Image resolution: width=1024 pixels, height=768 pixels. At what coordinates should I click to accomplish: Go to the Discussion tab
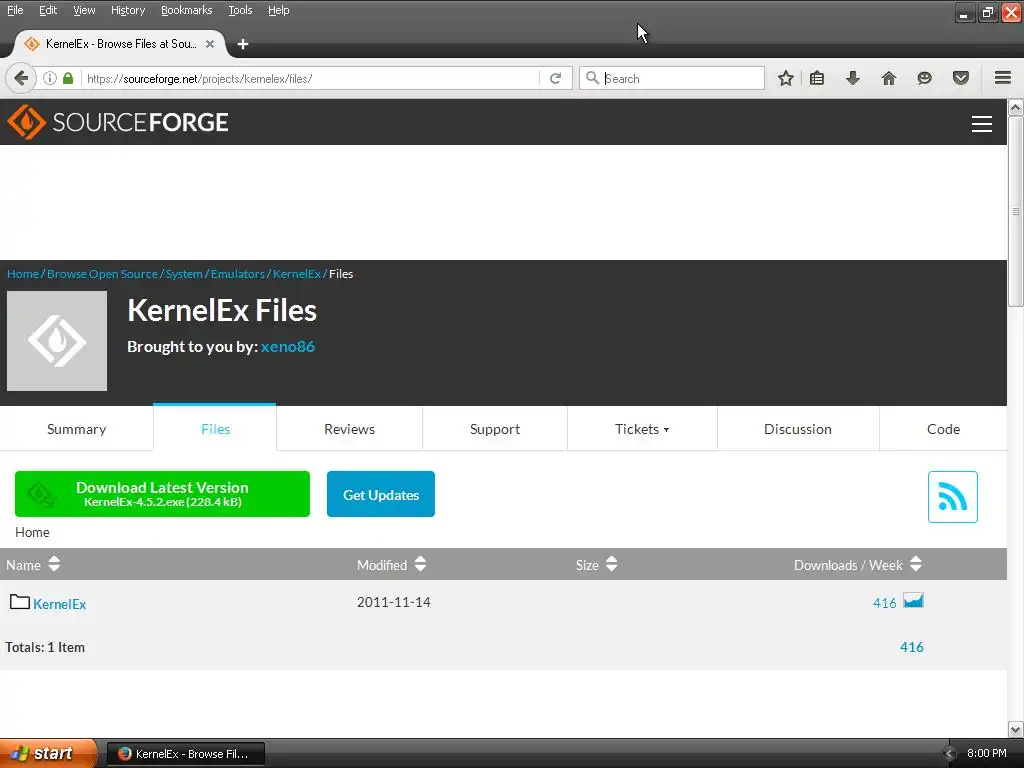click(x=798, y=429)
